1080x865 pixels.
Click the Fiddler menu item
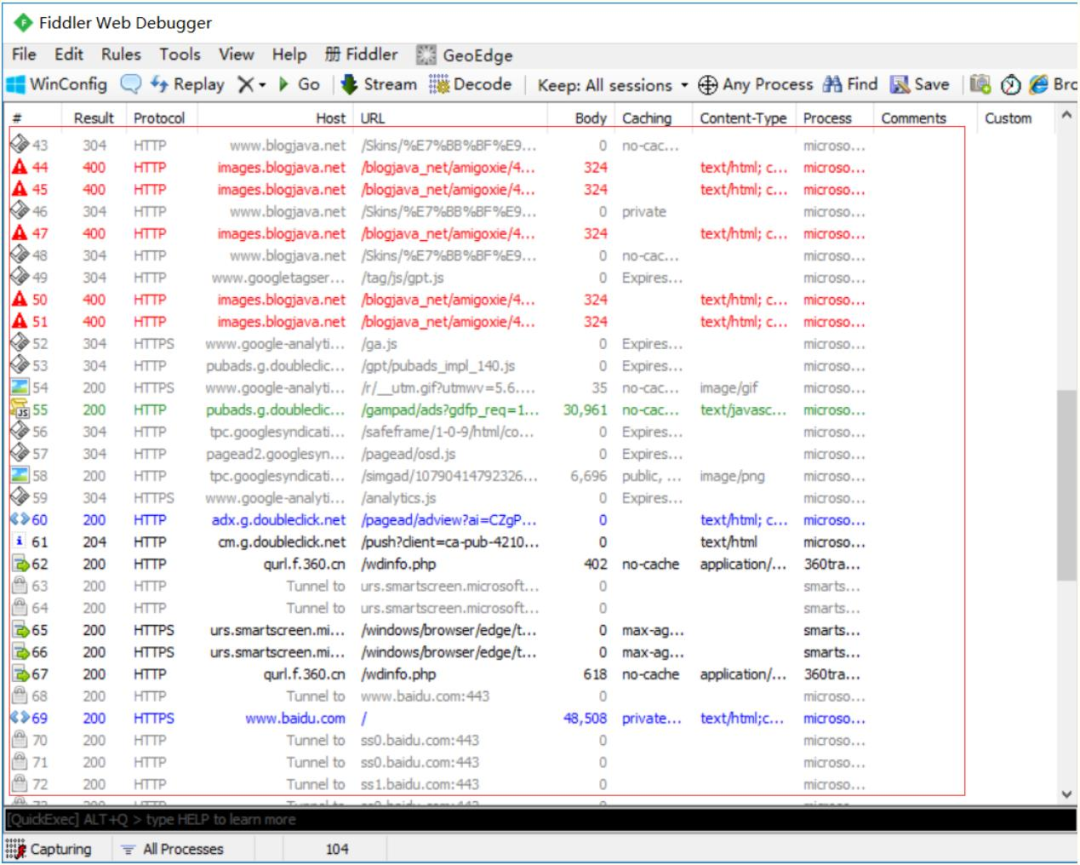362,54
